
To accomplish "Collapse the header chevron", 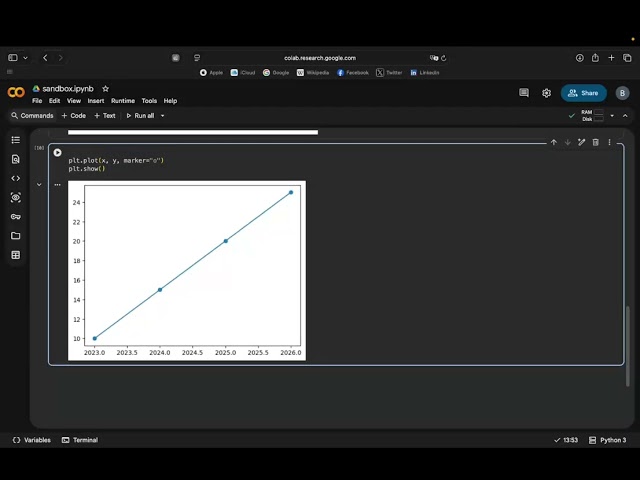I will click(x=625, y=116).
